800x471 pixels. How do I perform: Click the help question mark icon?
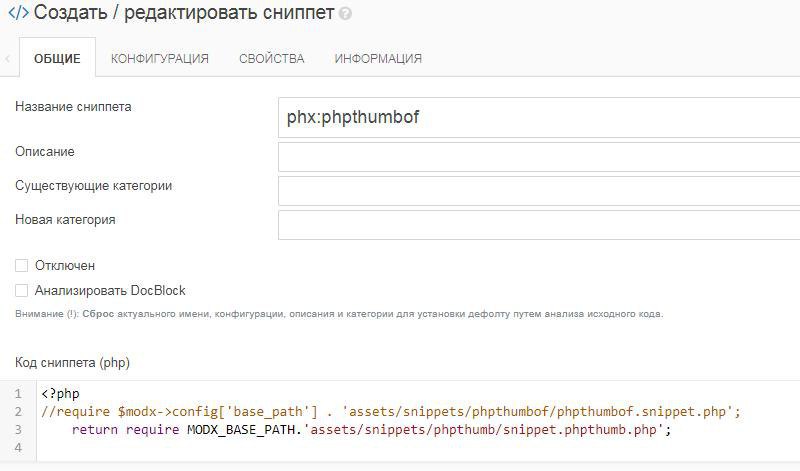(x=346, y=15)
